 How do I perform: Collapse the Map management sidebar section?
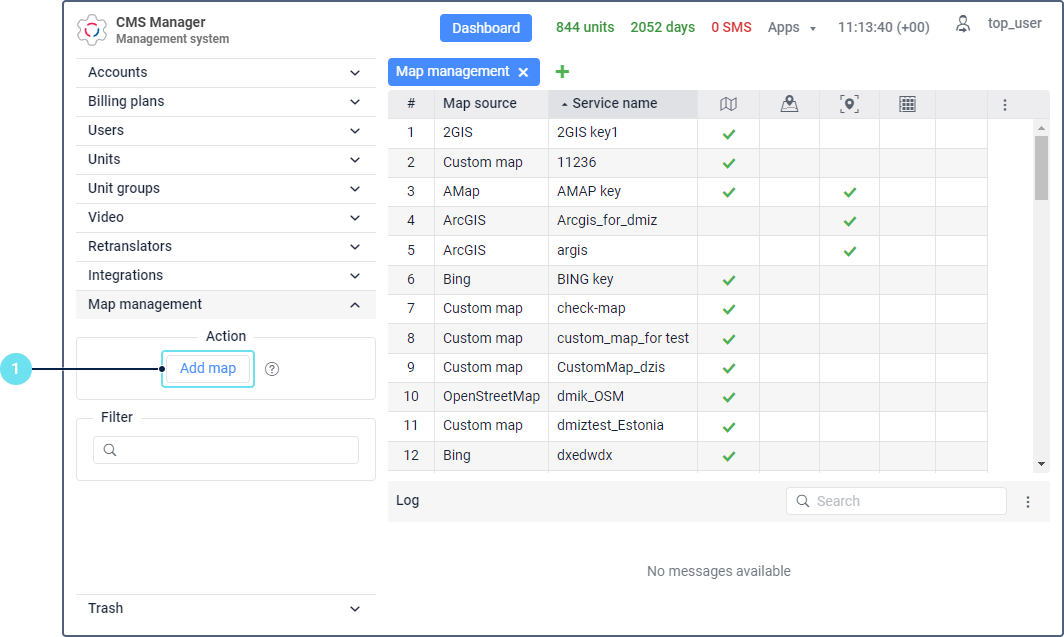pyautogui.click(x=355, y=305)
